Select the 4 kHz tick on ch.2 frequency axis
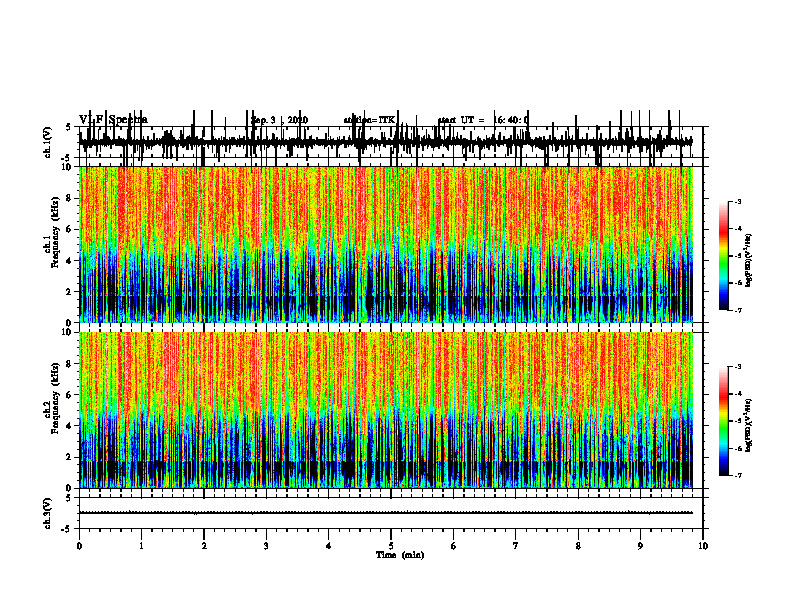The width and height of the screenshot is (792, 612). [x=69, y=426]
